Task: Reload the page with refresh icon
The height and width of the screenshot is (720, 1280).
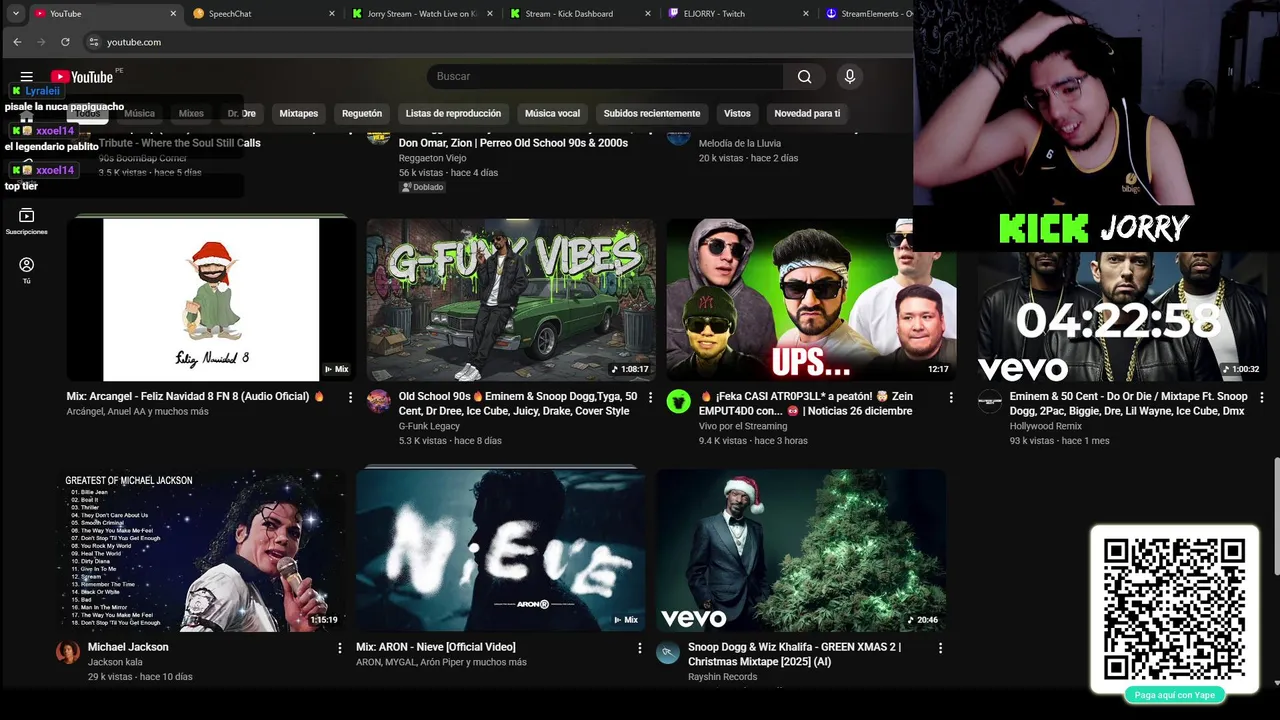Action: [x=65, y=42]
